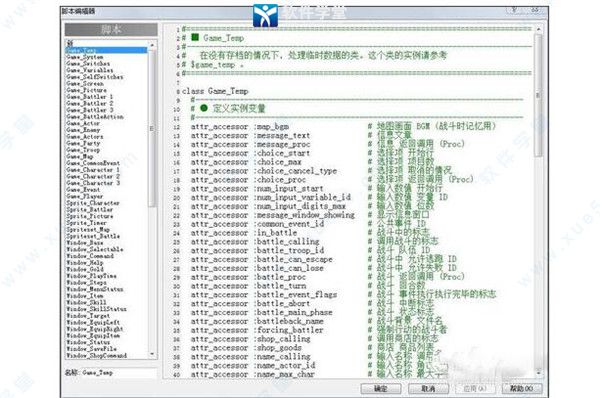600x398 pixels.
Task: Click the 应用 (Apply) button
Action: point(475,389)
